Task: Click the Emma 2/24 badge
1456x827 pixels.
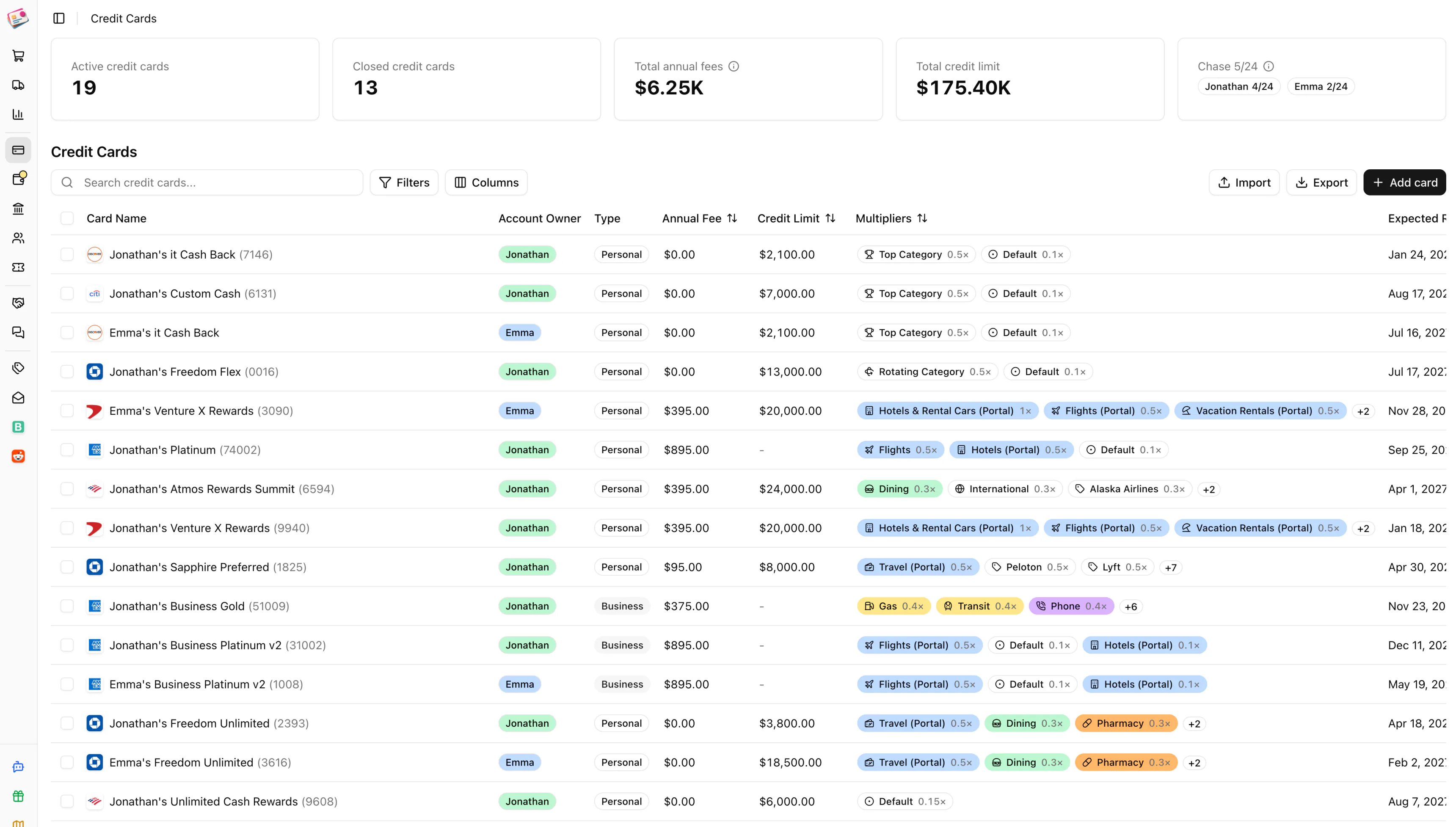Action: (x=1320, y=86)
